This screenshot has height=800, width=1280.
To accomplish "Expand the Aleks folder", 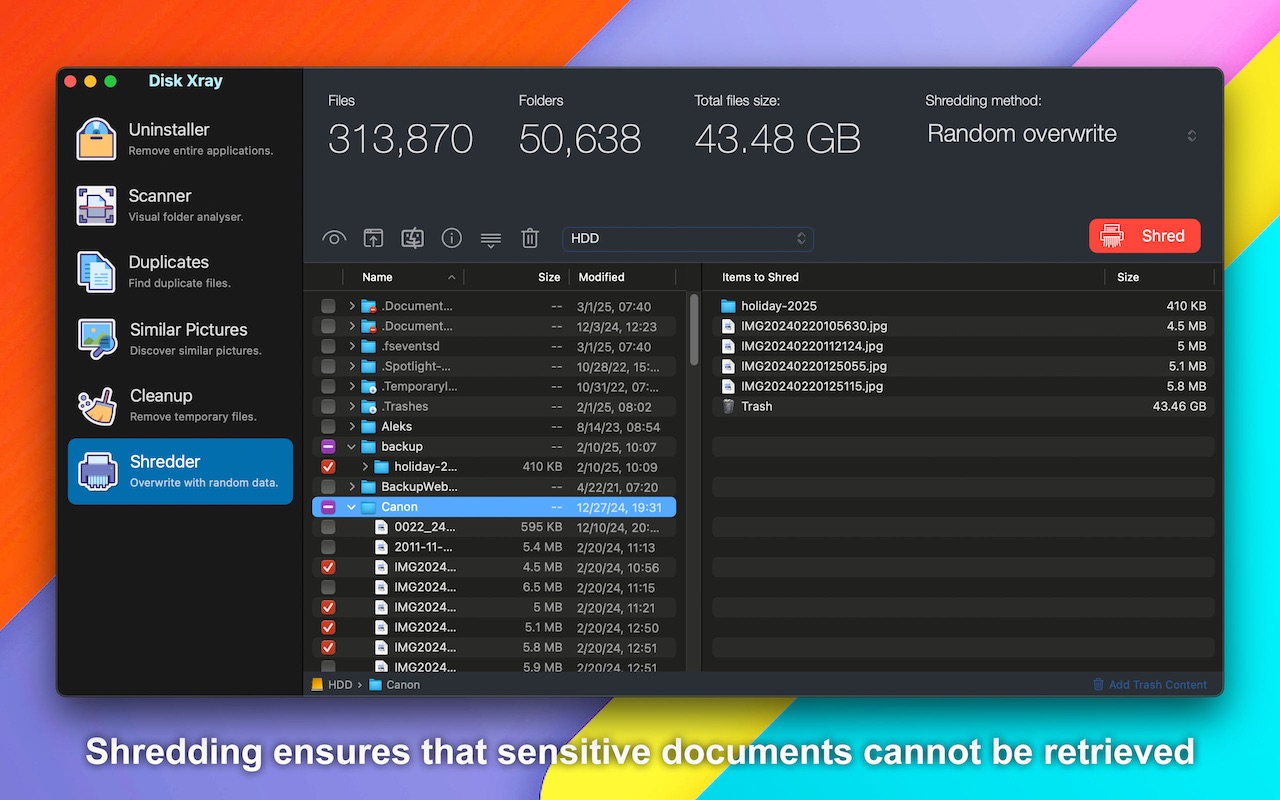I will [352, 427].
